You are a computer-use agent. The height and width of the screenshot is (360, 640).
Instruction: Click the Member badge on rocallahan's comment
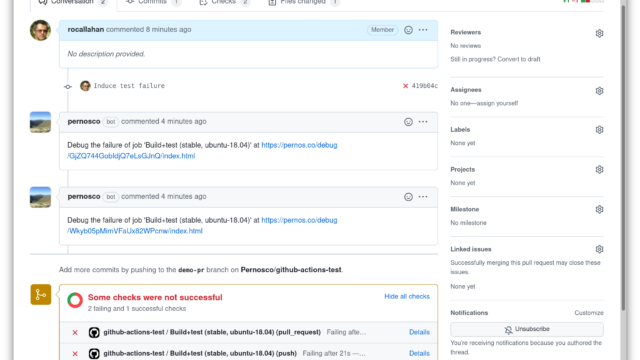coord(382,30)
